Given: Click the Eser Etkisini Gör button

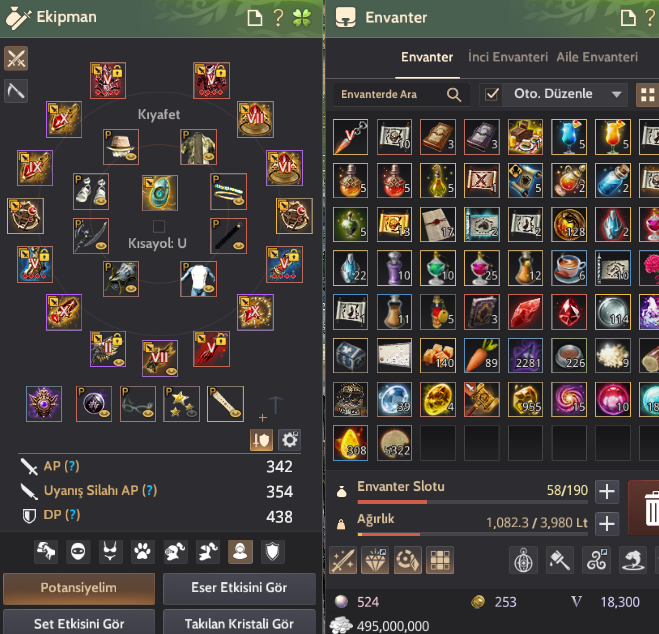Looking at the screenshot, I should tap(239, 588).
